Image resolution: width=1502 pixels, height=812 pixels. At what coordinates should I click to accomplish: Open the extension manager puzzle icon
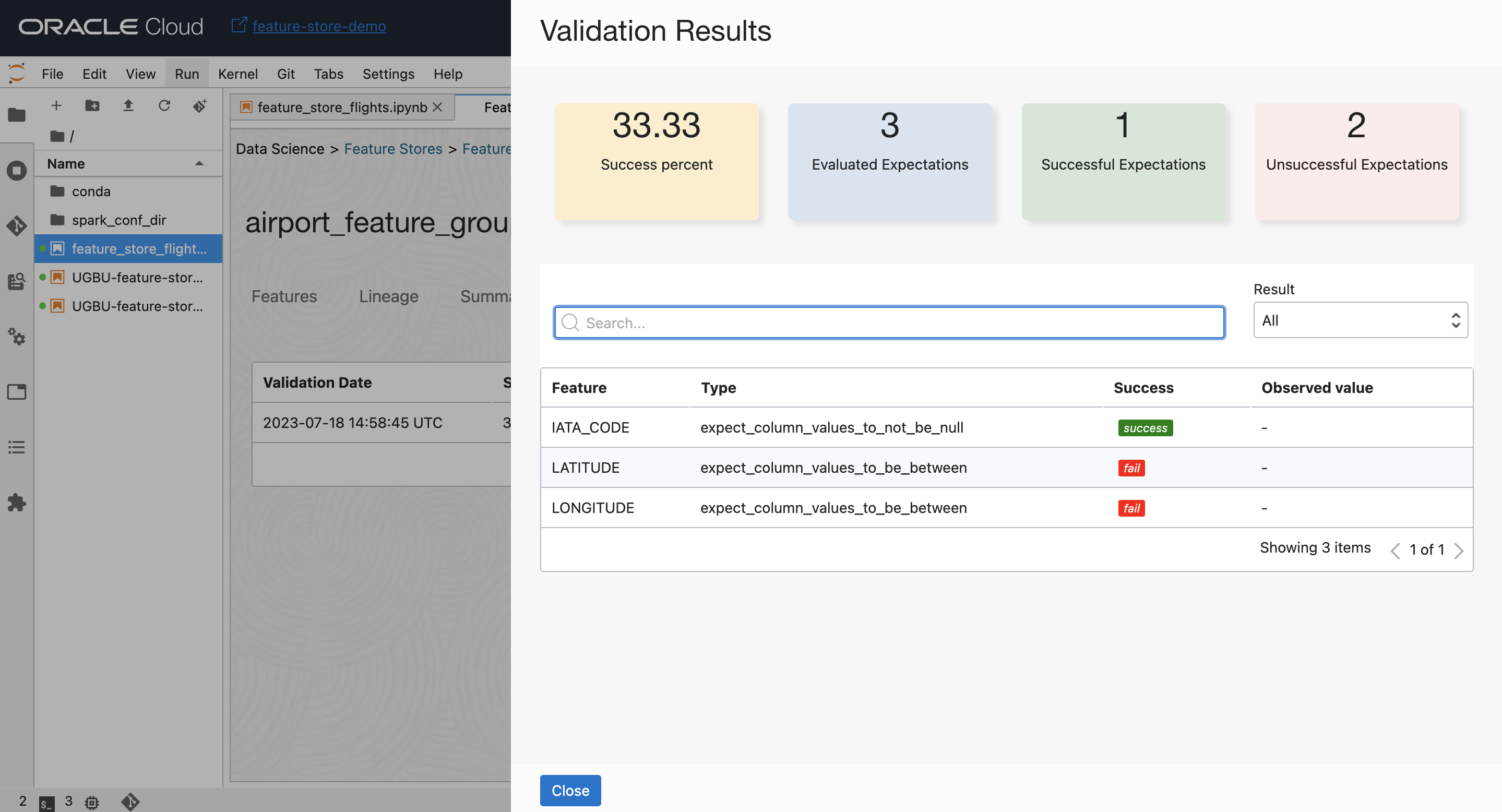click(16, 503)
